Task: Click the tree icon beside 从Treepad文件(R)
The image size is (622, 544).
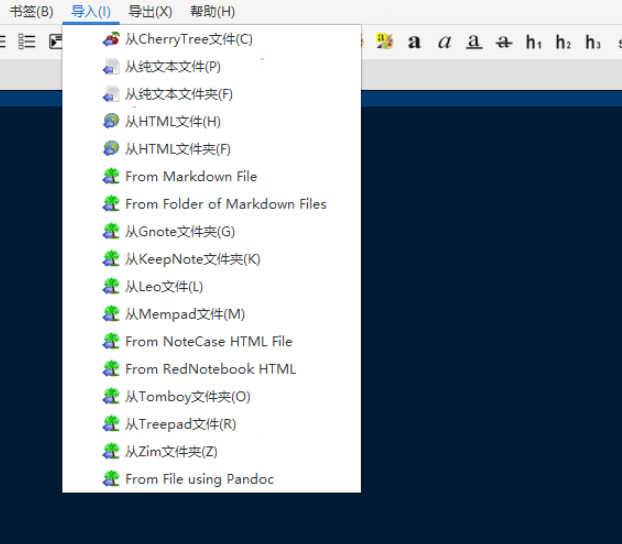Action: 111,424
